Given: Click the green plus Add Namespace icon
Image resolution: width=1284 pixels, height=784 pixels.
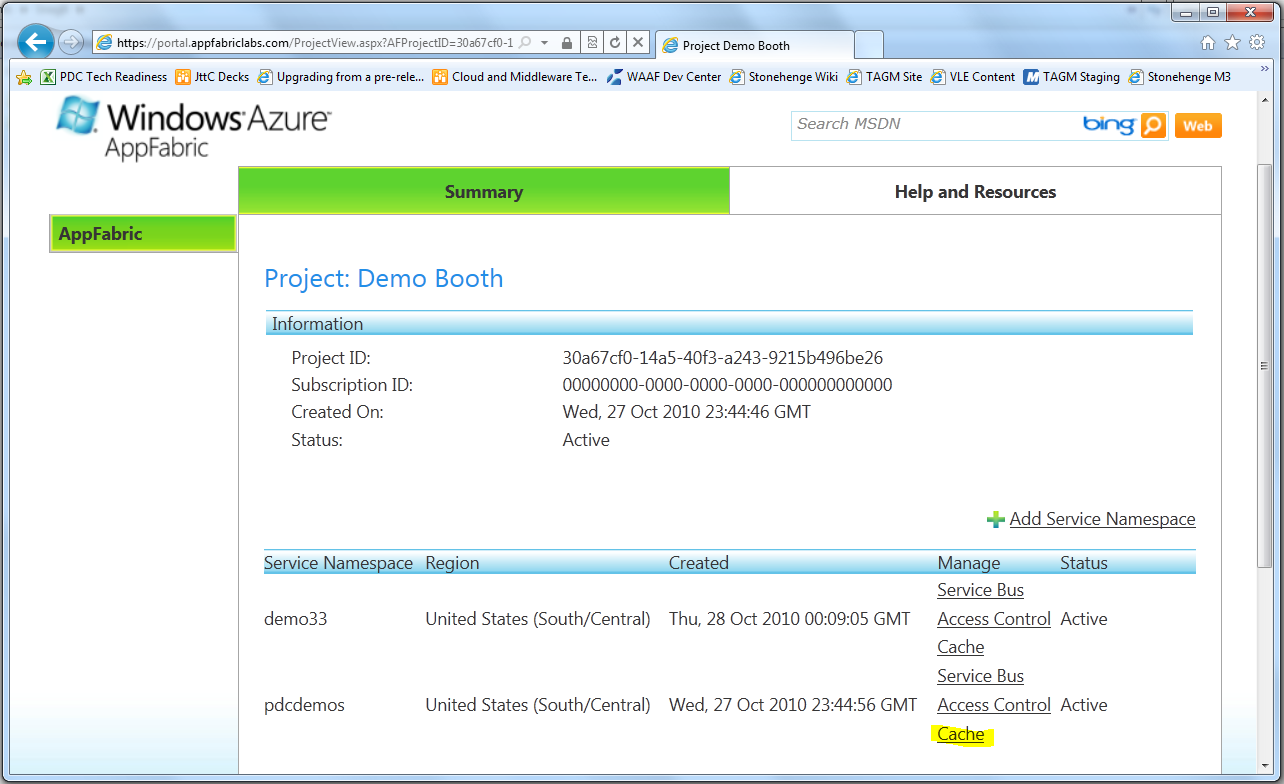Looking at the screenshot, I should click(995, 520).
